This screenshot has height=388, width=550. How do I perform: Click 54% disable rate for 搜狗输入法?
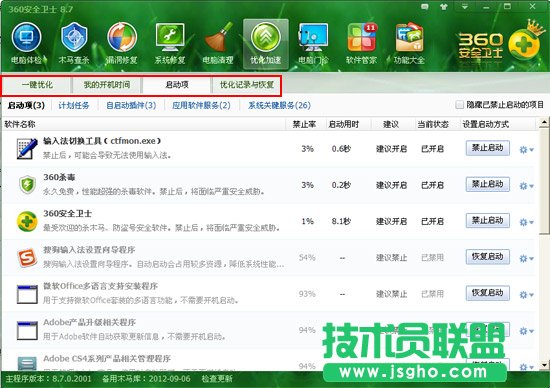point(307,257)
